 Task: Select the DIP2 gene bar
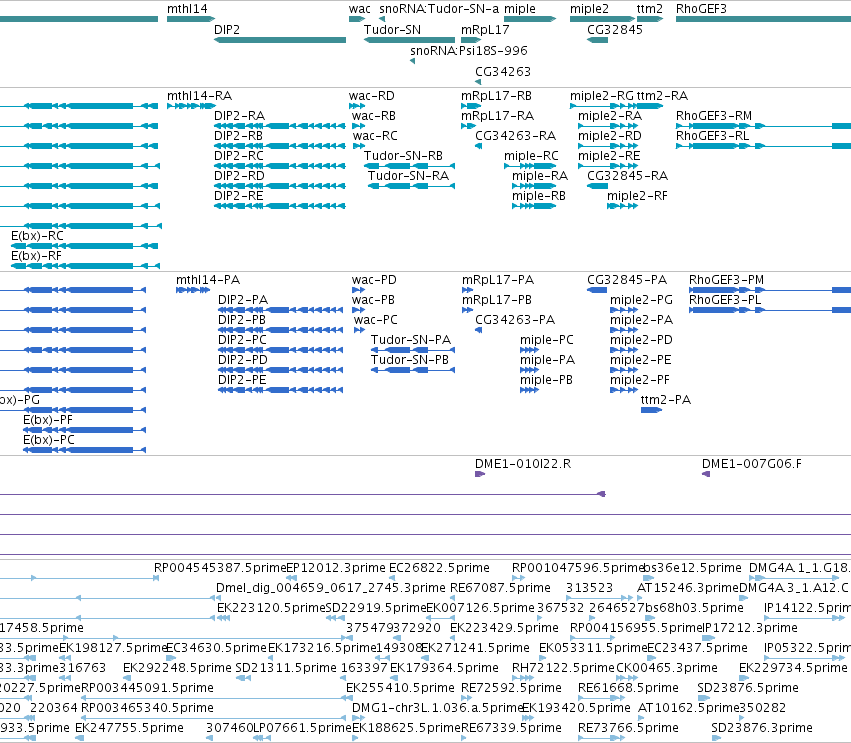(280, 40)
